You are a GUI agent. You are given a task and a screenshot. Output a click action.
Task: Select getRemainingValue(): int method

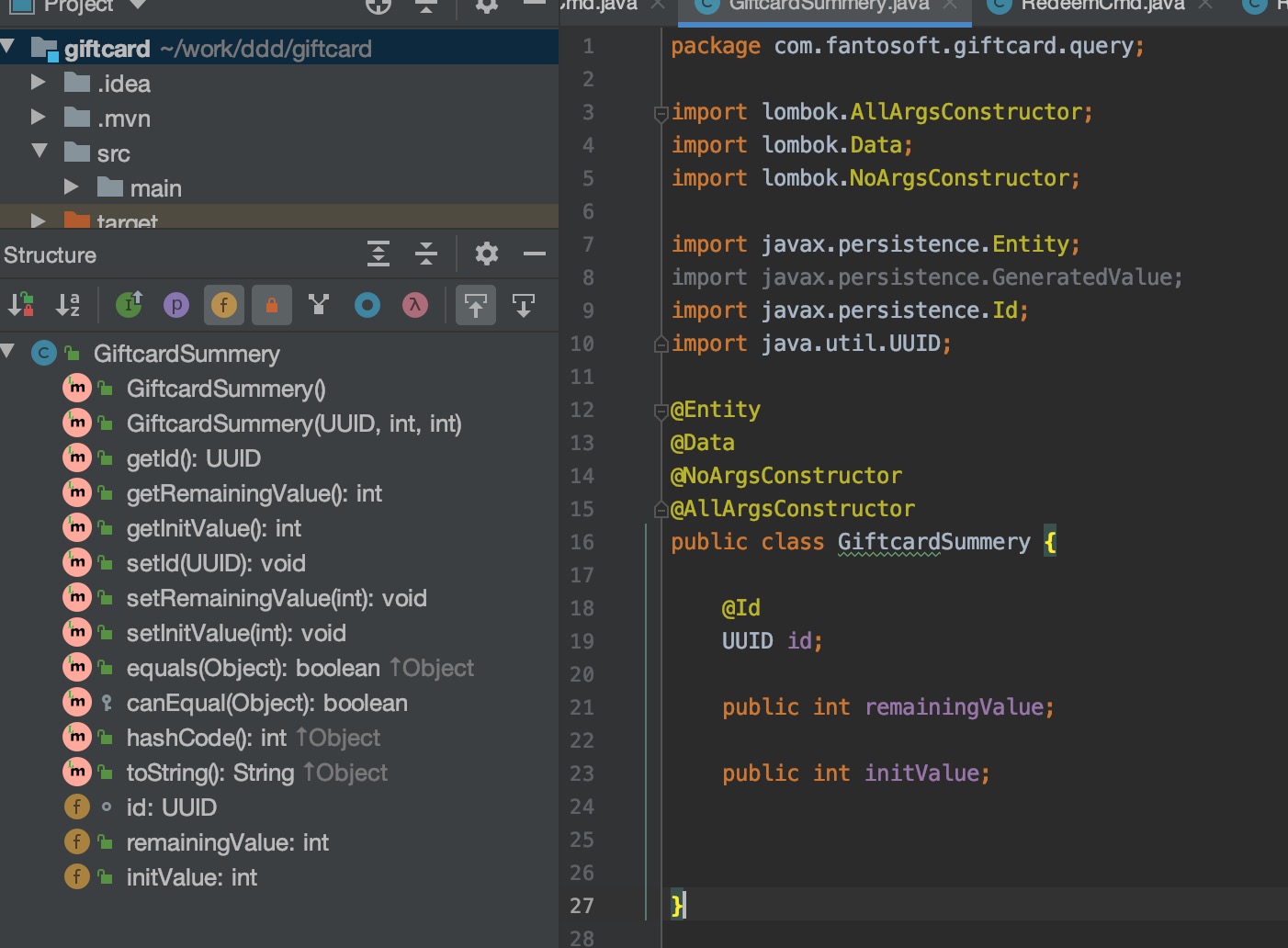pyautogui.click(x=254, y=493)
